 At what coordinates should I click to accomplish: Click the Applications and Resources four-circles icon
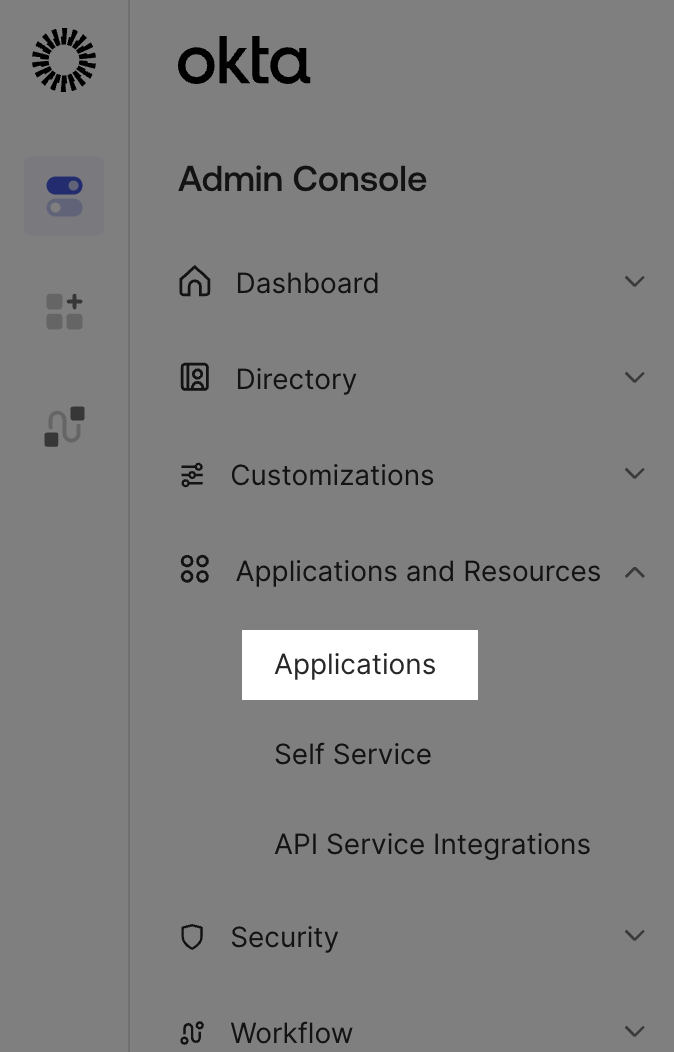194,569
